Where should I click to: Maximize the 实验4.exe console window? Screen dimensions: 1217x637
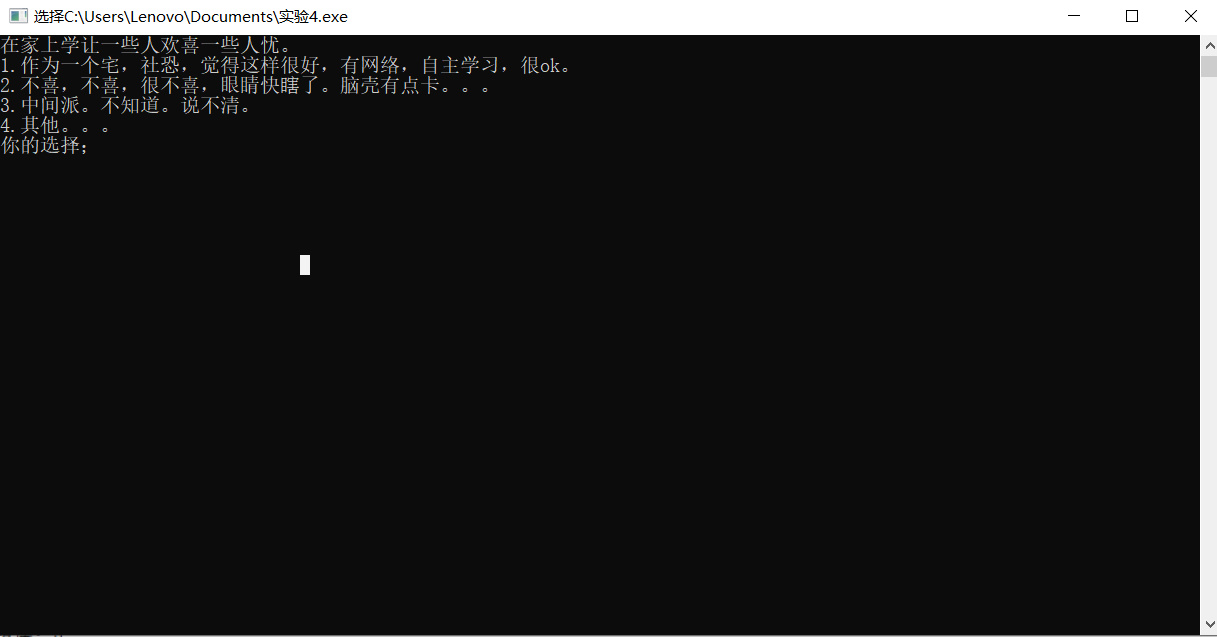tap(1132, 16)
